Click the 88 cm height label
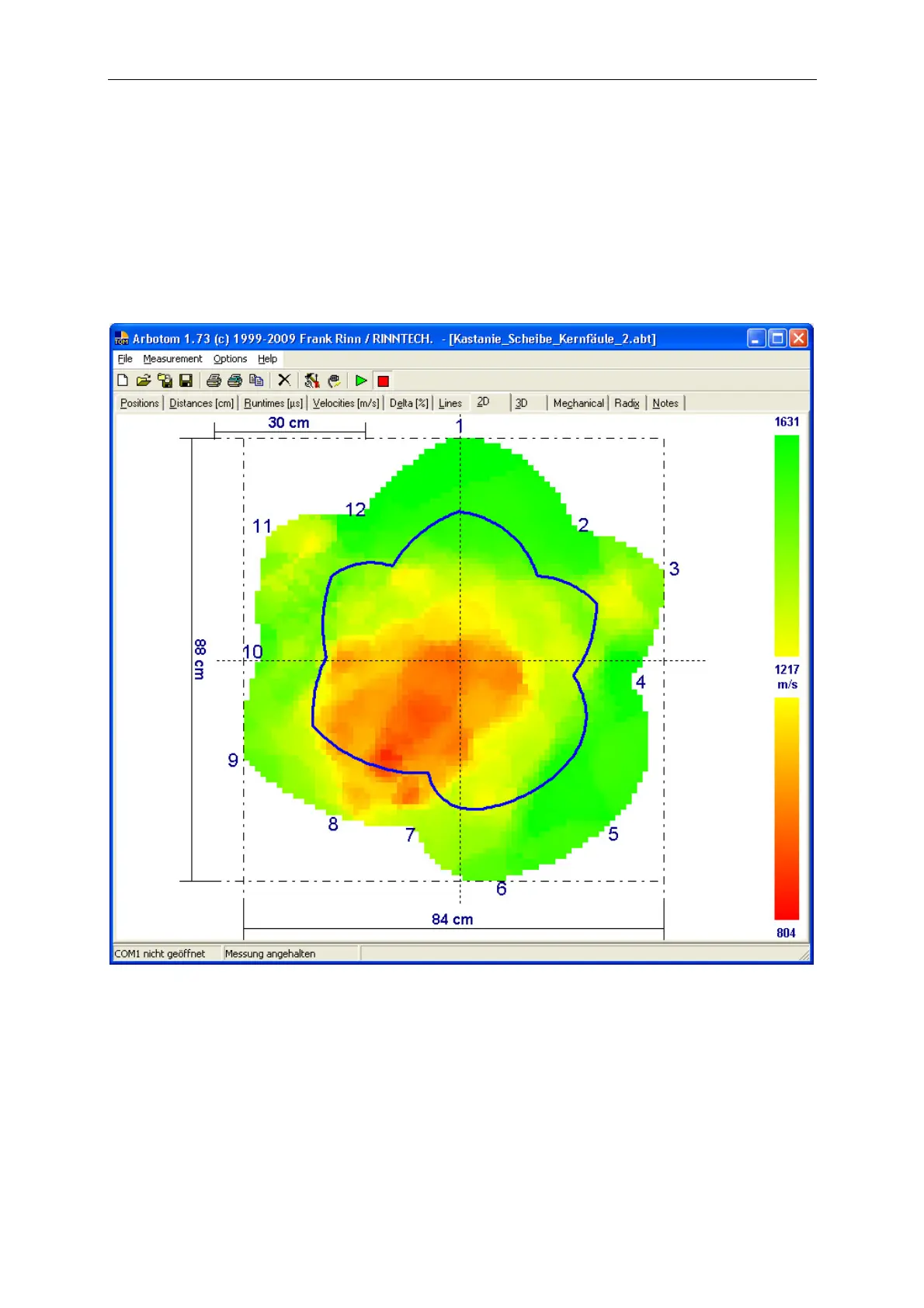 click(x=200, y=659)
